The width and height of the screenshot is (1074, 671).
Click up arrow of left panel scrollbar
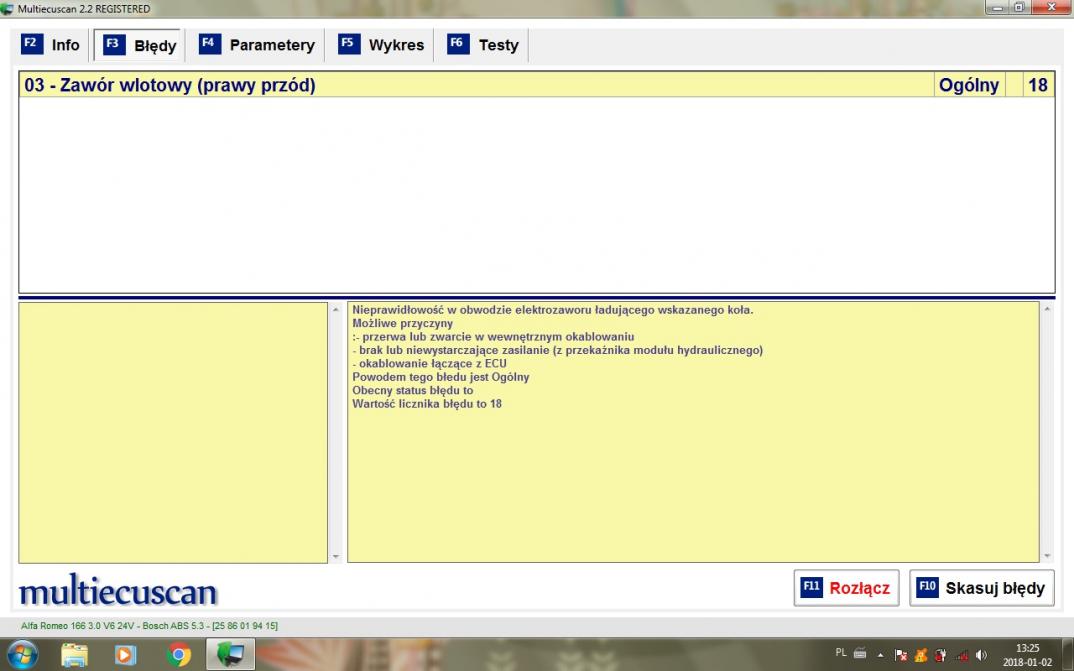click(336, 310)
